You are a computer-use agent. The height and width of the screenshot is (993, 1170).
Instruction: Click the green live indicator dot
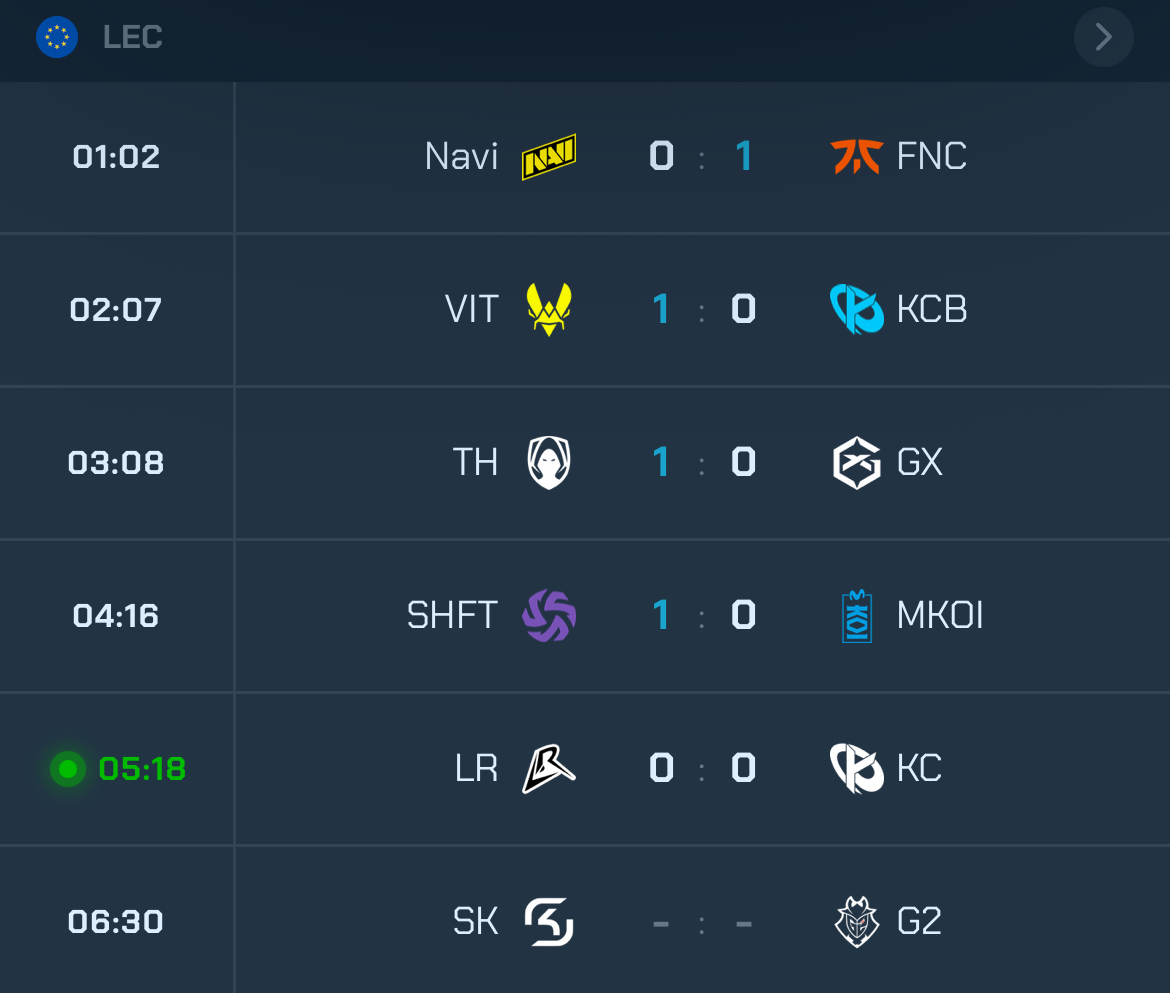68,769
